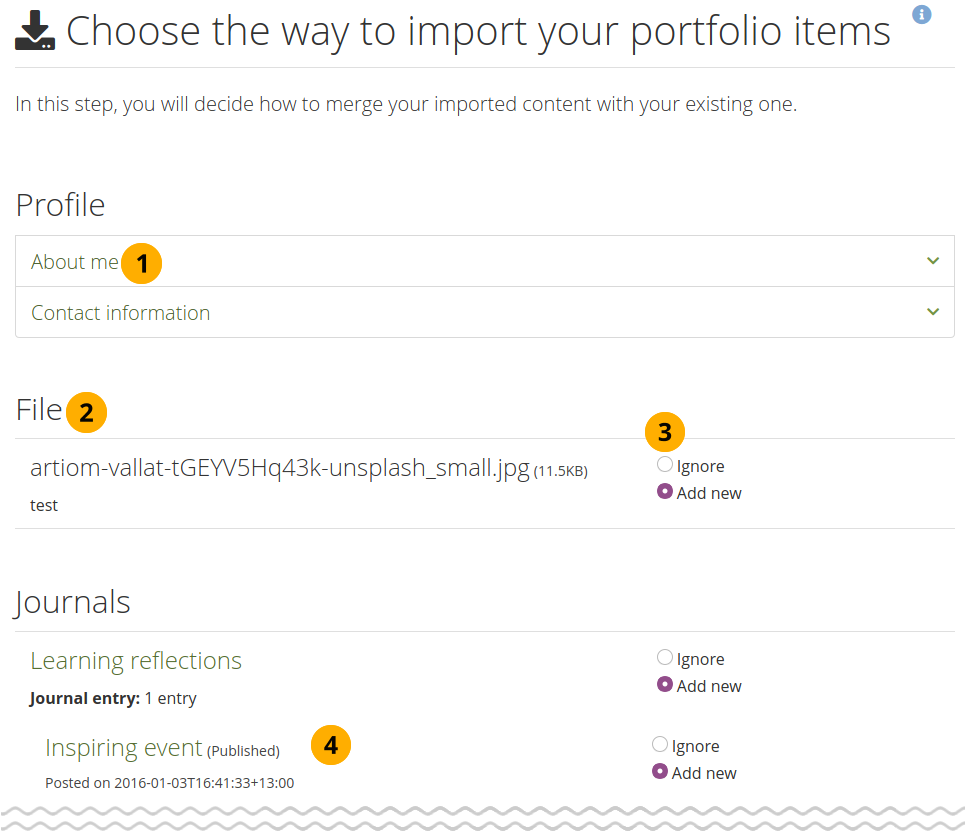Expand the About me chevron
Image resolution: width=965 pixels, height=839 pixels.
[x=933, y=261]
